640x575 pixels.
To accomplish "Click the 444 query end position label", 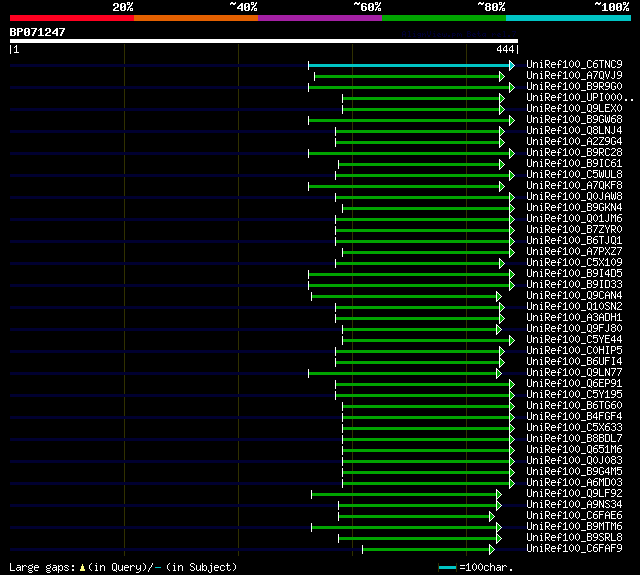I will pyautogui.click(x=505, y=49).
